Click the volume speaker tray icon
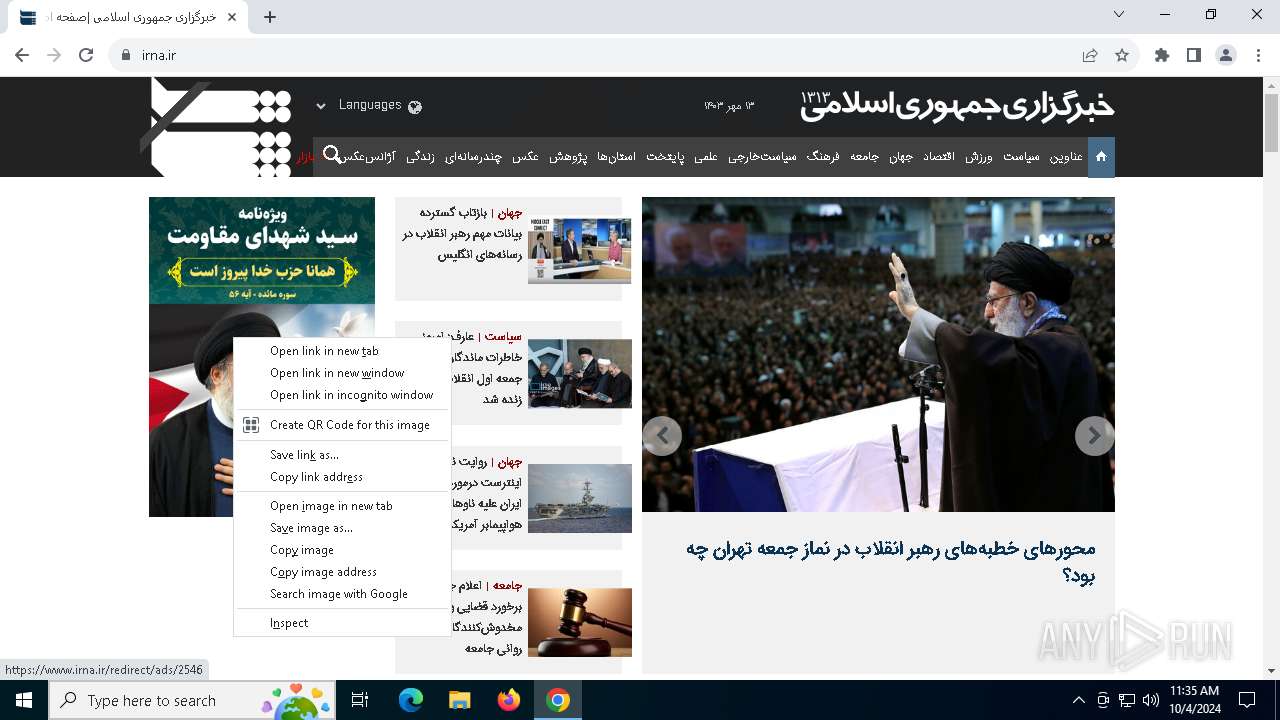The width and height of the screenshot is (1280, 720). [1150, 700]
